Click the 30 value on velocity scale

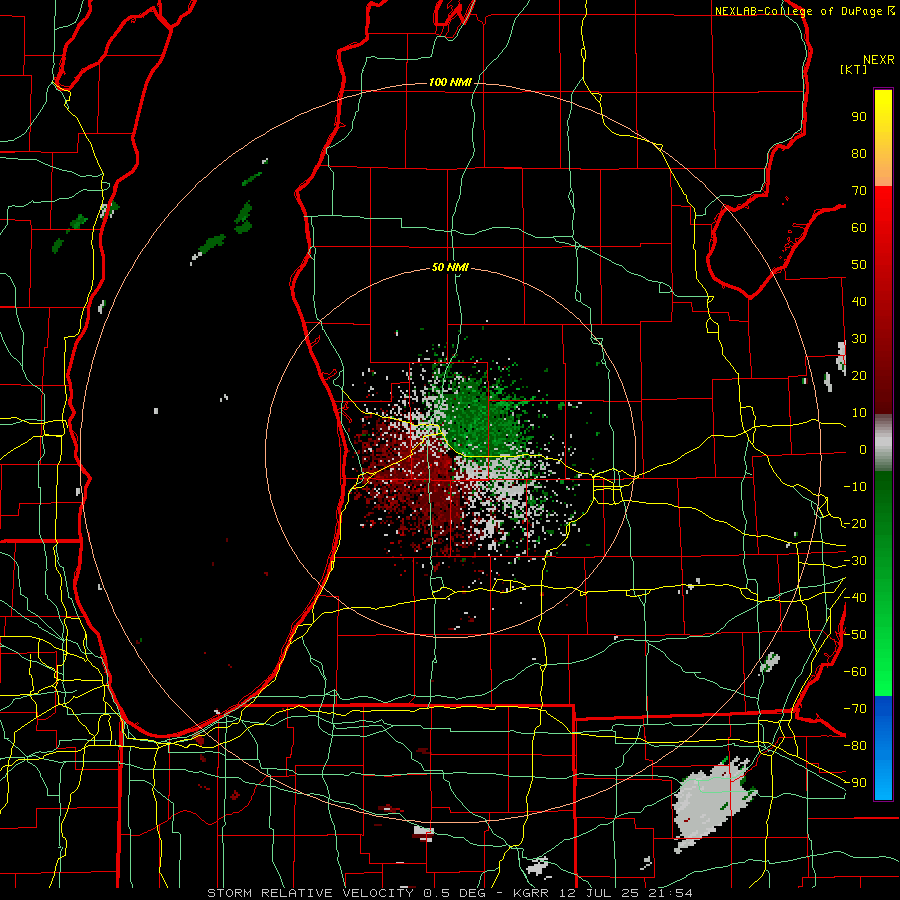[859, 339]
